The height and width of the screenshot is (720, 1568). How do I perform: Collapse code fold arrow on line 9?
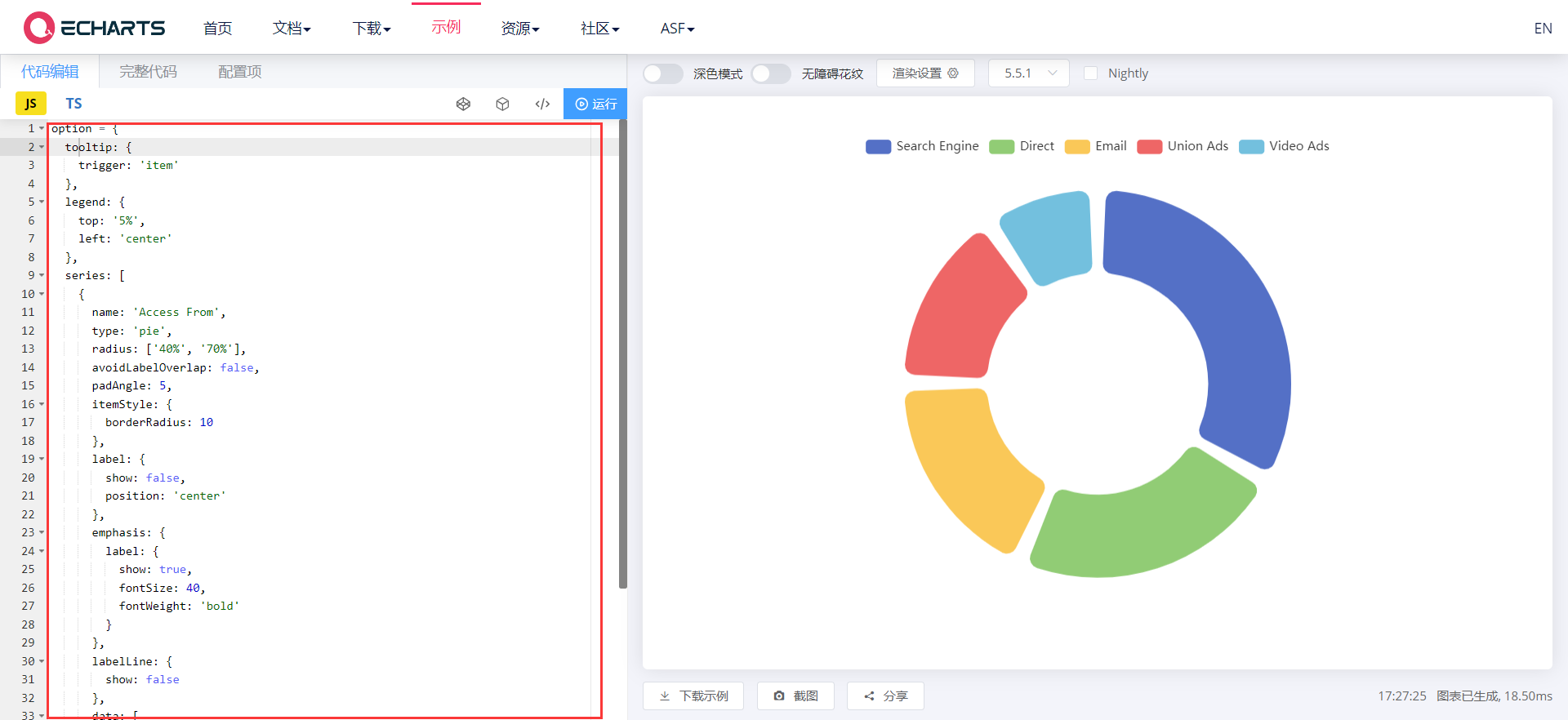point(42,275)
